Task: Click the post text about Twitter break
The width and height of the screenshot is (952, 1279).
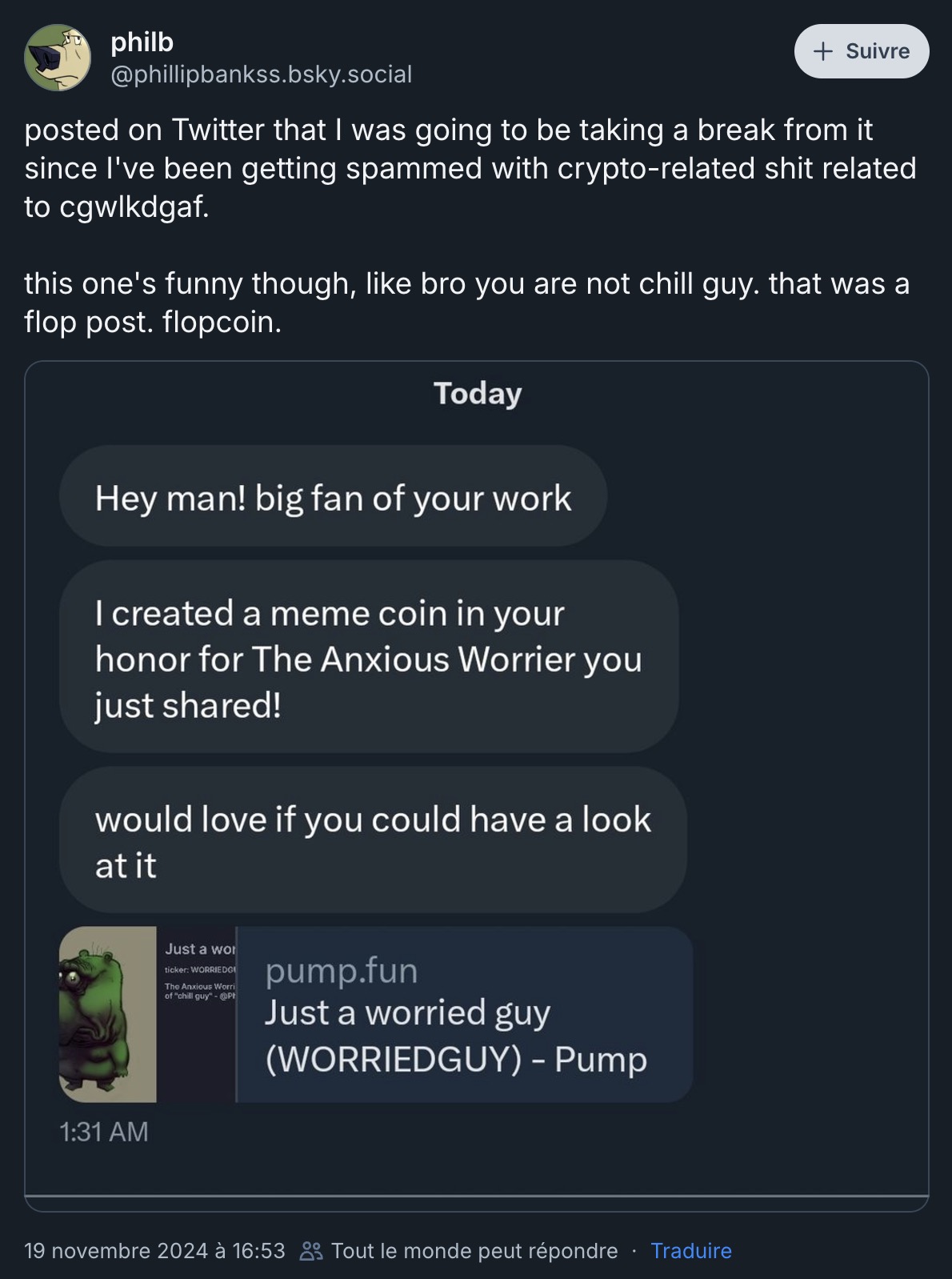Action: (x=470, y=167)
